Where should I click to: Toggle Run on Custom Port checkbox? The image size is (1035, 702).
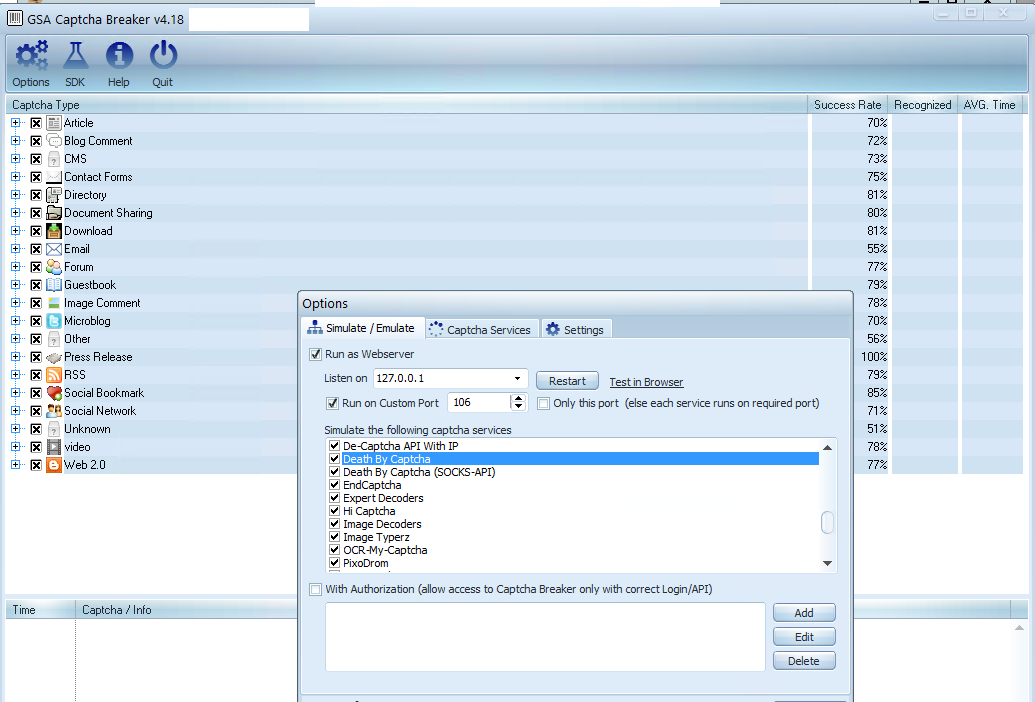333,403
